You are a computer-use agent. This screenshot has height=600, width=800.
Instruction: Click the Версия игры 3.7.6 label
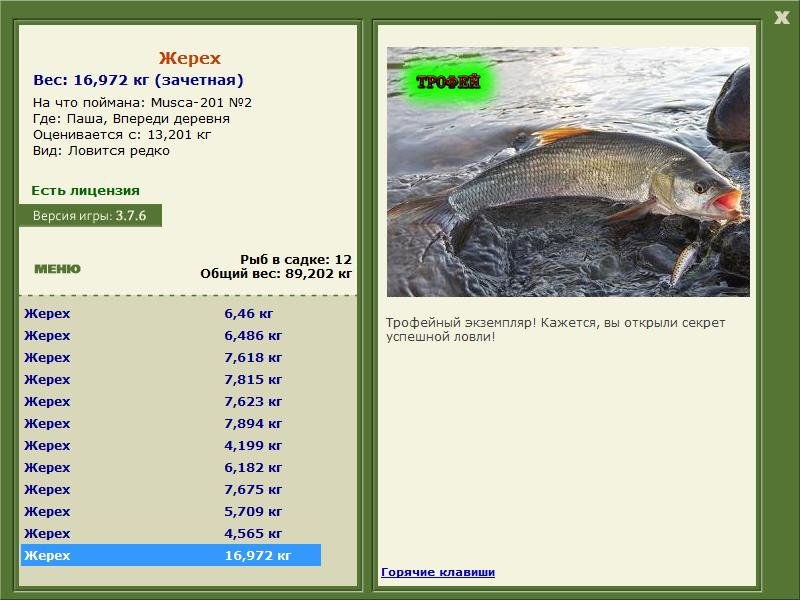(x=90, y=215)
